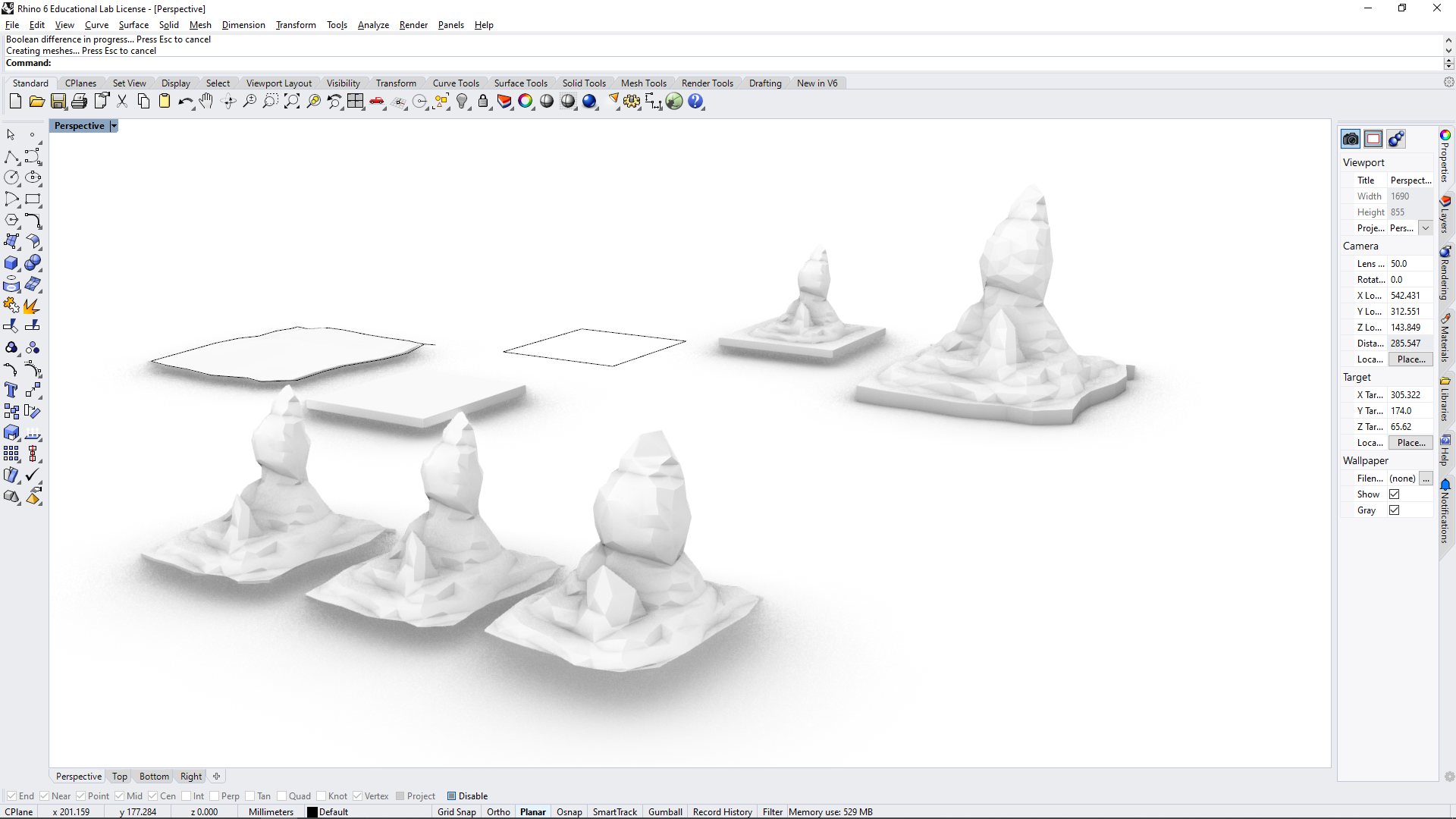Open the Rotate view tool
Image resolution: width=1456 pixels, height=819 pixels.
click(228, 101)
